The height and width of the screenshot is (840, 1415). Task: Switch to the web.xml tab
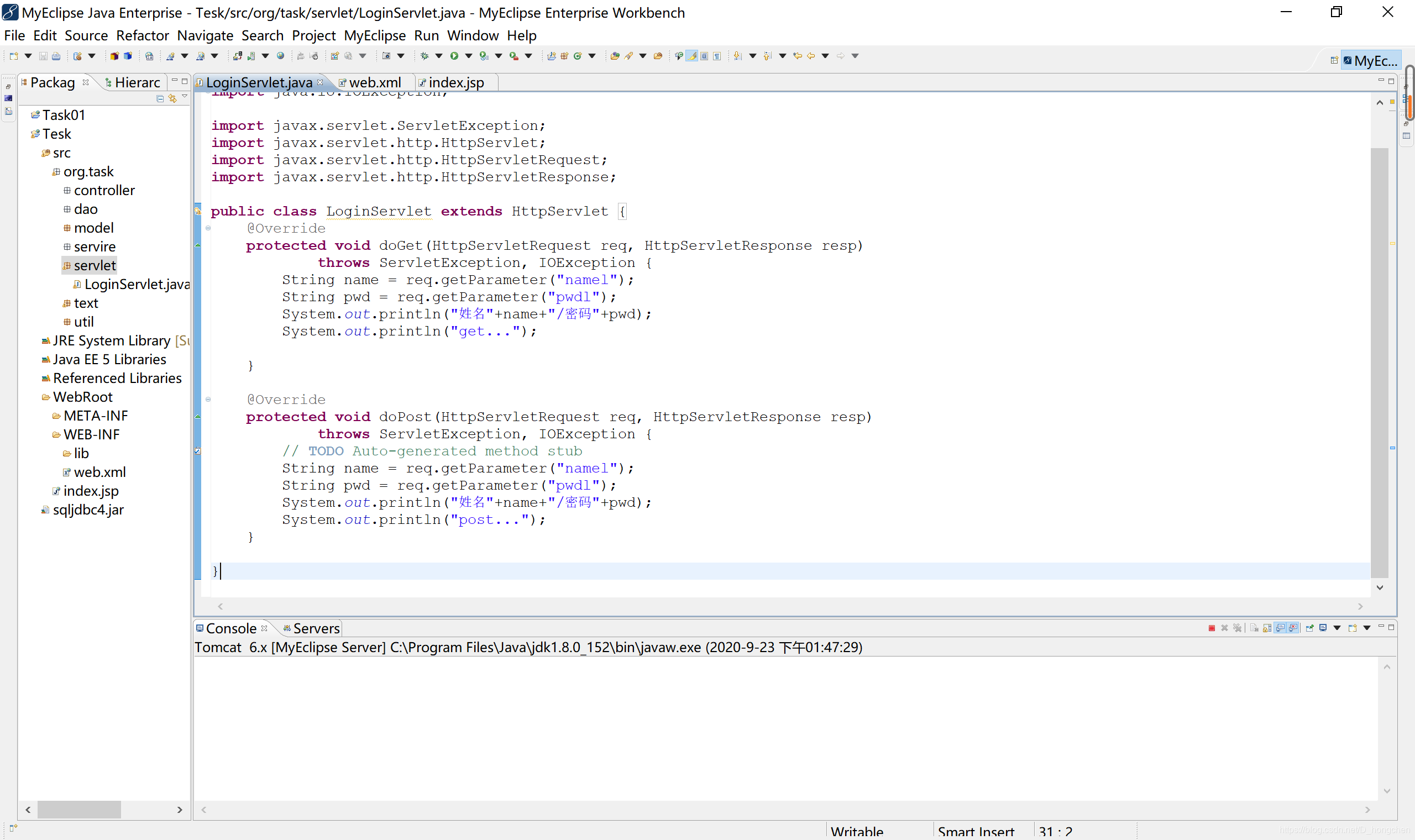376,82
